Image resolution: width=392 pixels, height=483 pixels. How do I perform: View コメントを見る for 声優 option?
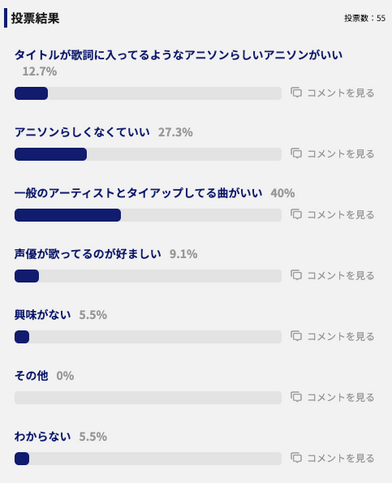click(340, 276)
